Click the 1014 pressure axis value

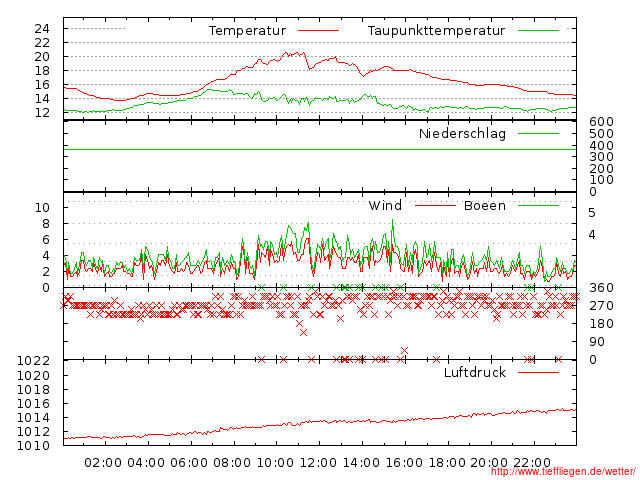click(33, 418)
